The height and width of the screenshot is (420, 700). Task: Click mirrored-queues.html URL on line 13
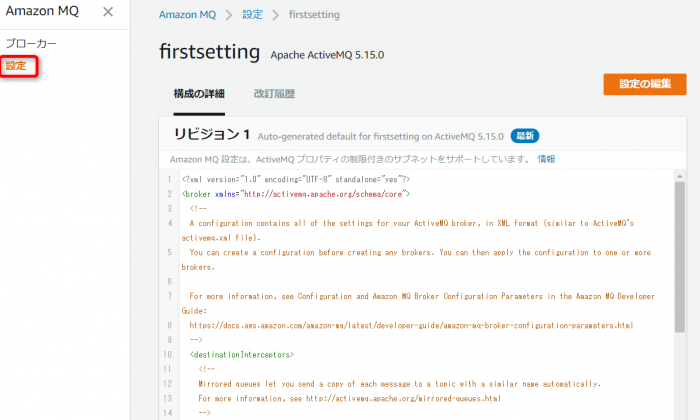(x=403, y=399)
